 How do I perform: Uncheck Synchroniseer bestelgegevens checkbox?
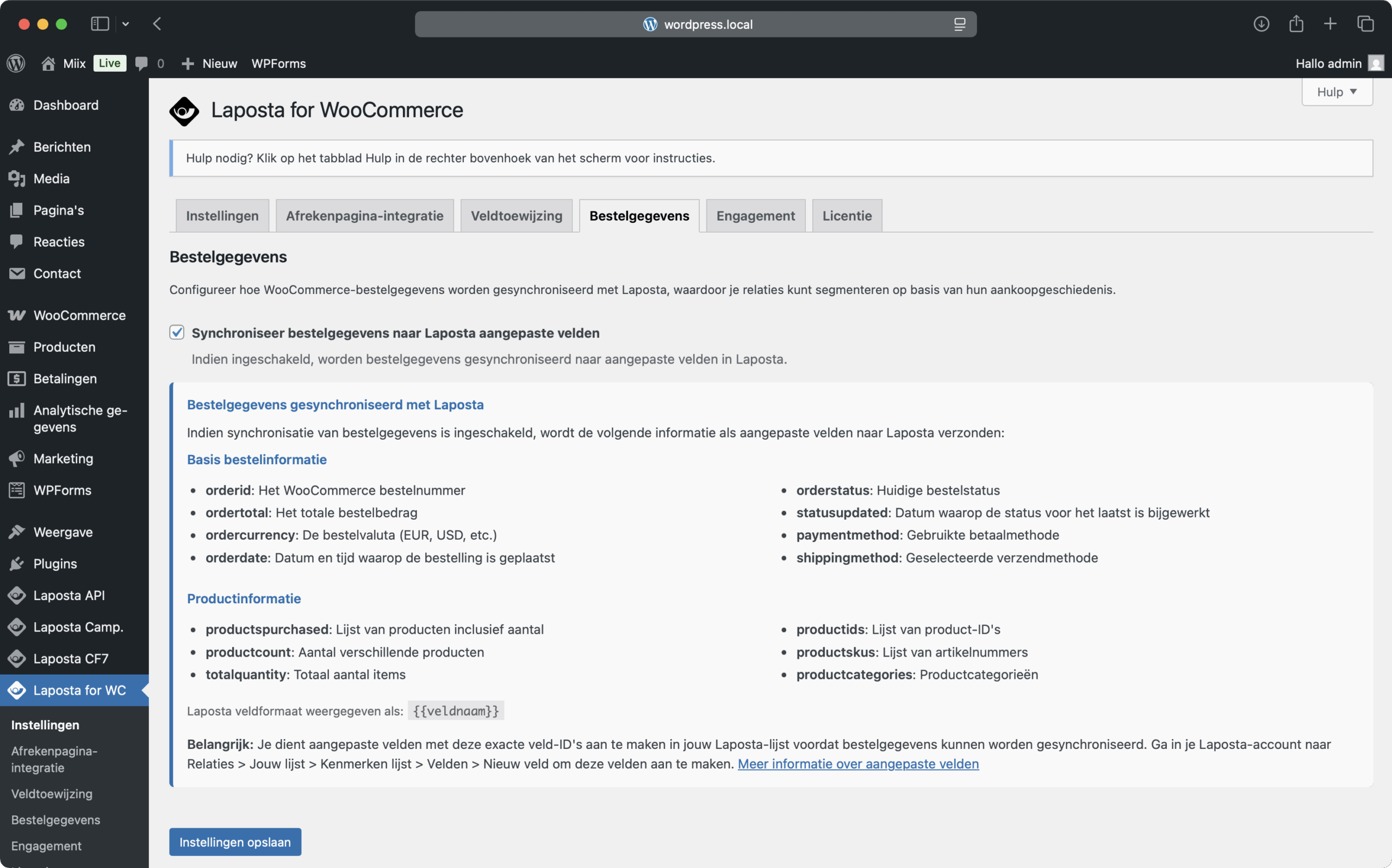coord(177,333)
